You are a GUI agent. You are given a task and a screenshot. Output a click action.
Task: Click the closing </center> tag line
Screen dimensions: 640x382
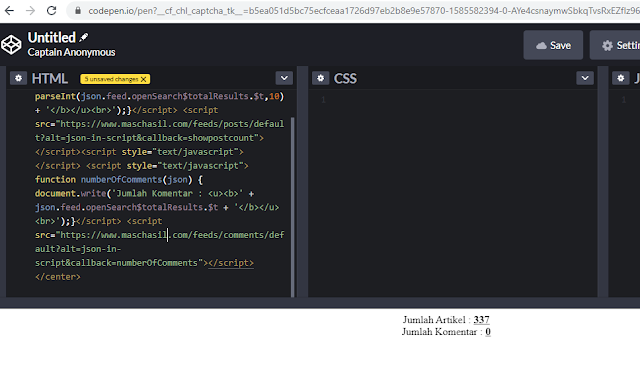58,277
